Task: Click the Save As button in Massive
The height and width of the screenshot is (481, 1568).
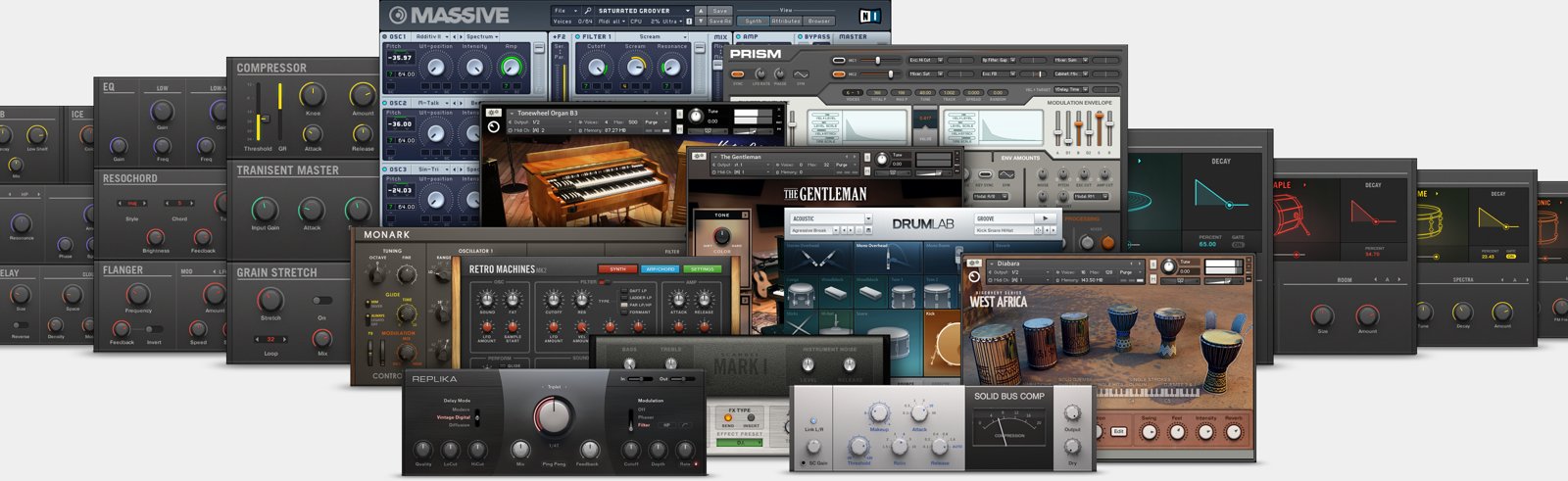Action: (x=719, y=21)
